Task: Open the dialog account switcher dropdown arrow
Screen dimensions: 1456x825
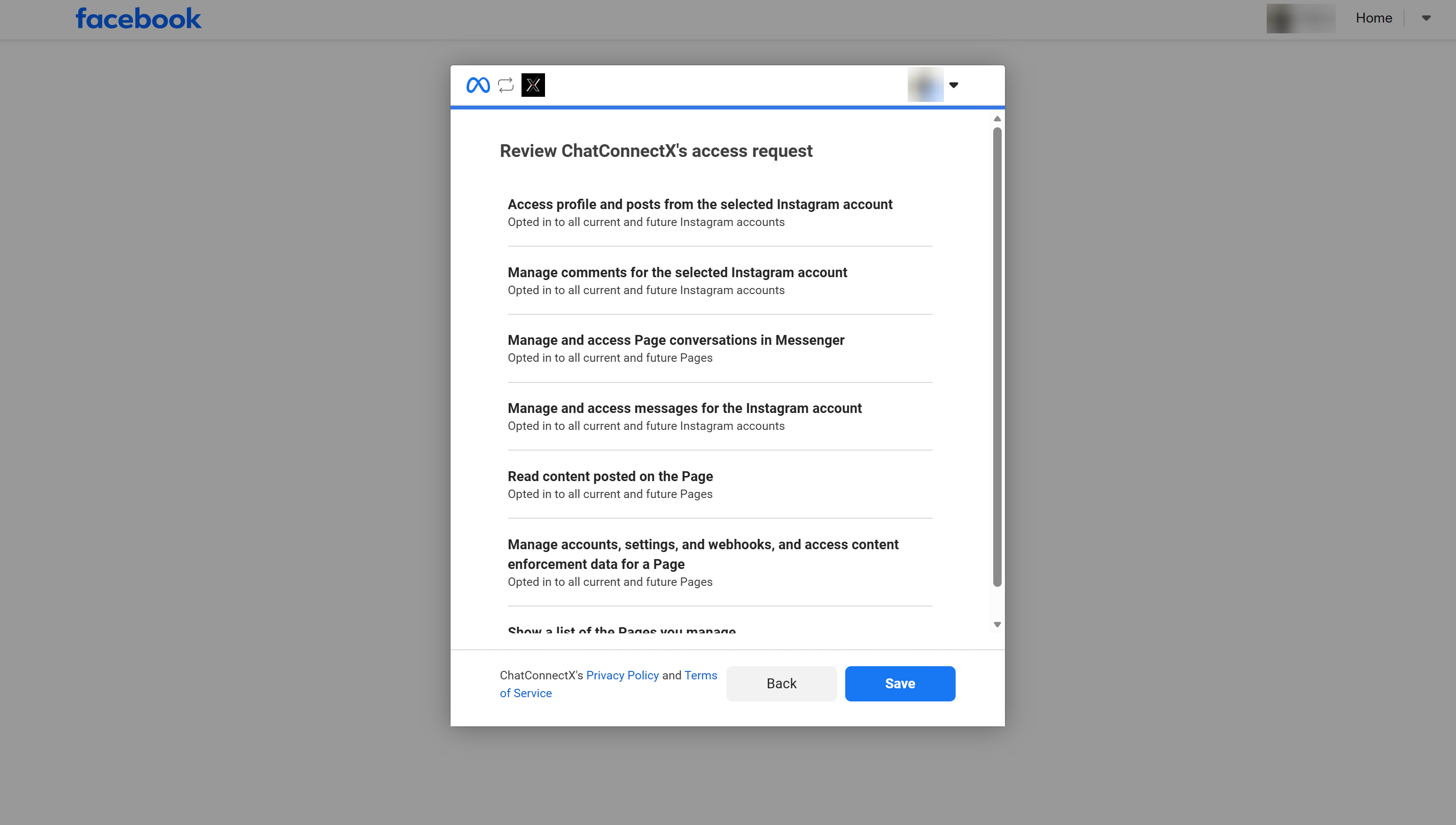Action: tap(953, 85)
